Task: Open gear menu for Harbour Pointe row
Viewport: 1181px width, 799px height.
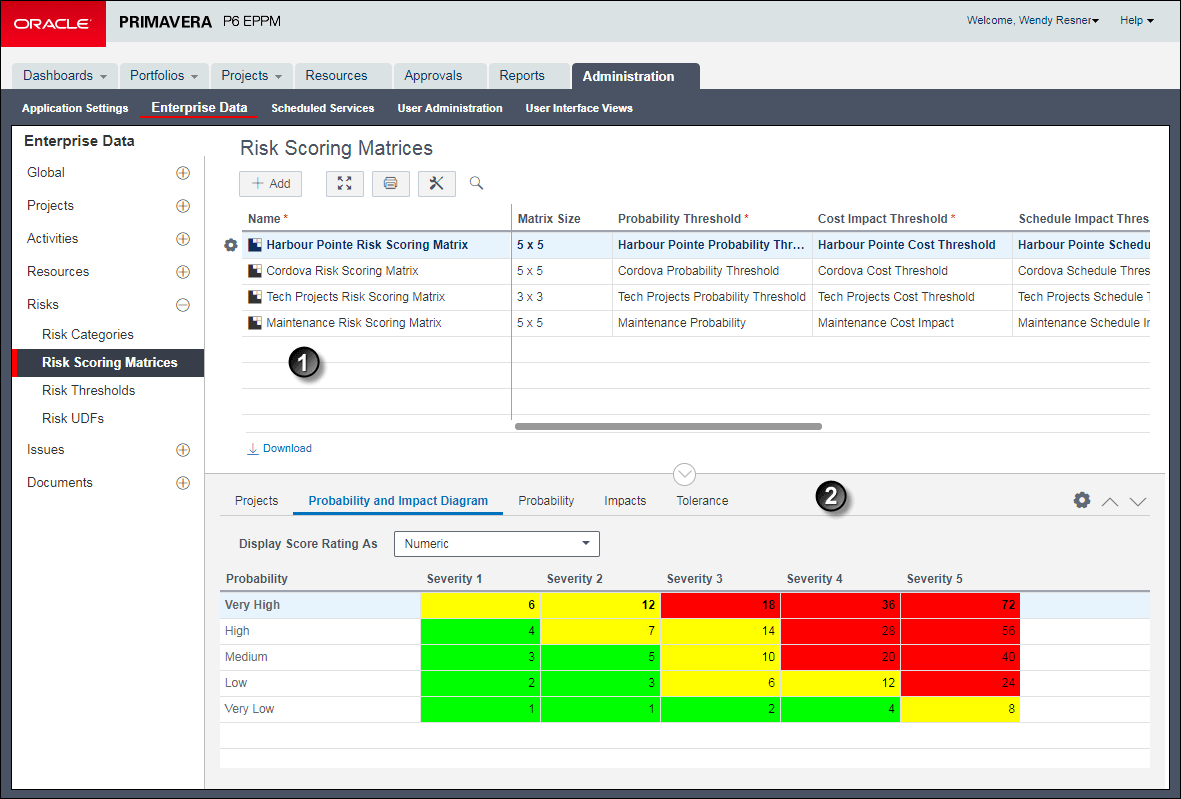Action: click(x=231, y=245)
